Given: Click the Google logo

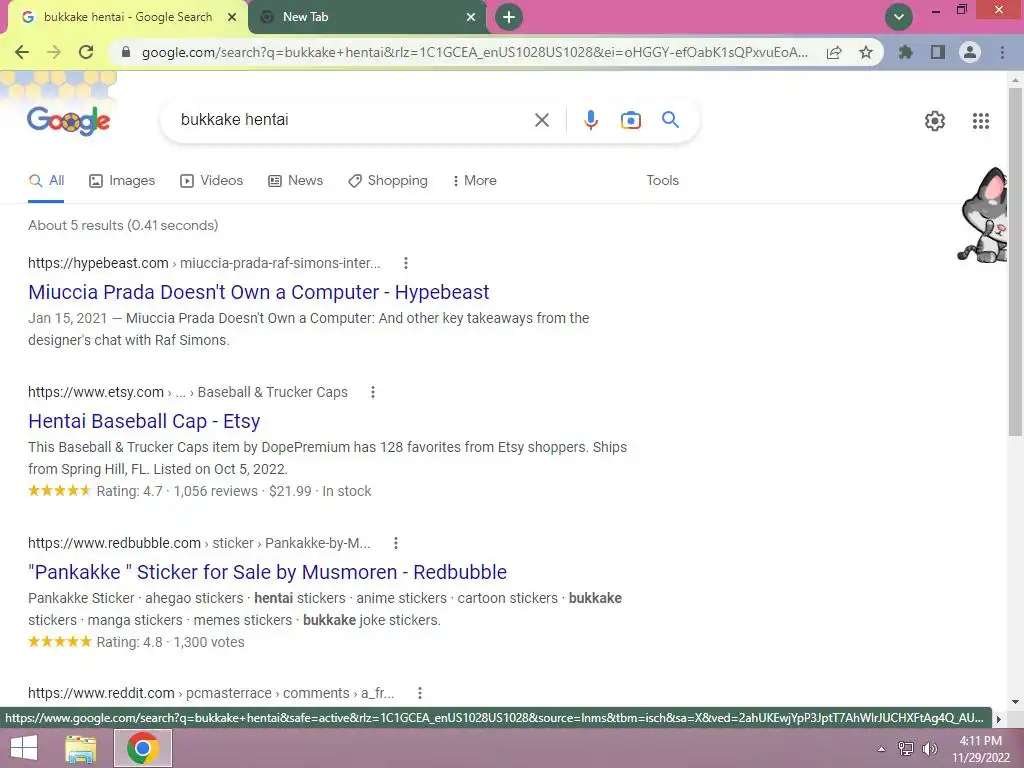Looking at the screenshot, I should 69,120.
